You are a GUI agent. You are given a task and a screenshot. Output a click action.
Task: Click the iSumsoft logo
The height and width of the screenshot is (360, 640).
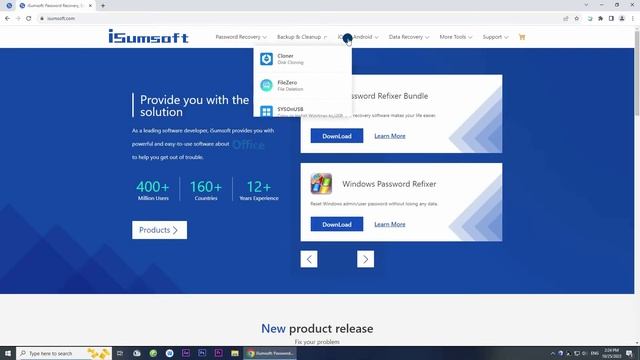click(149, 36)
